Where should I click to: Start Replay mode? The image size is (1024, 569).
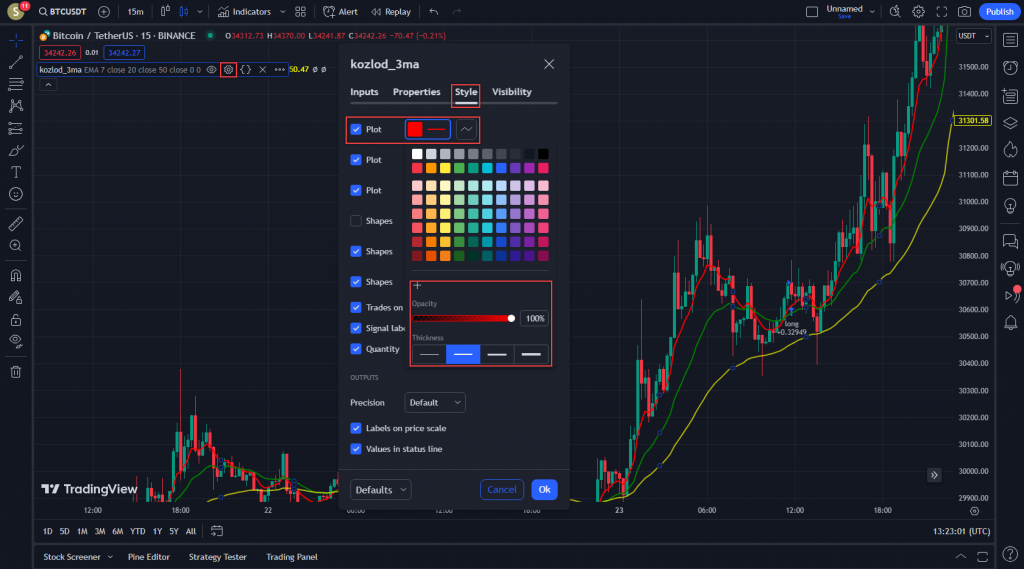click(391, 12)
